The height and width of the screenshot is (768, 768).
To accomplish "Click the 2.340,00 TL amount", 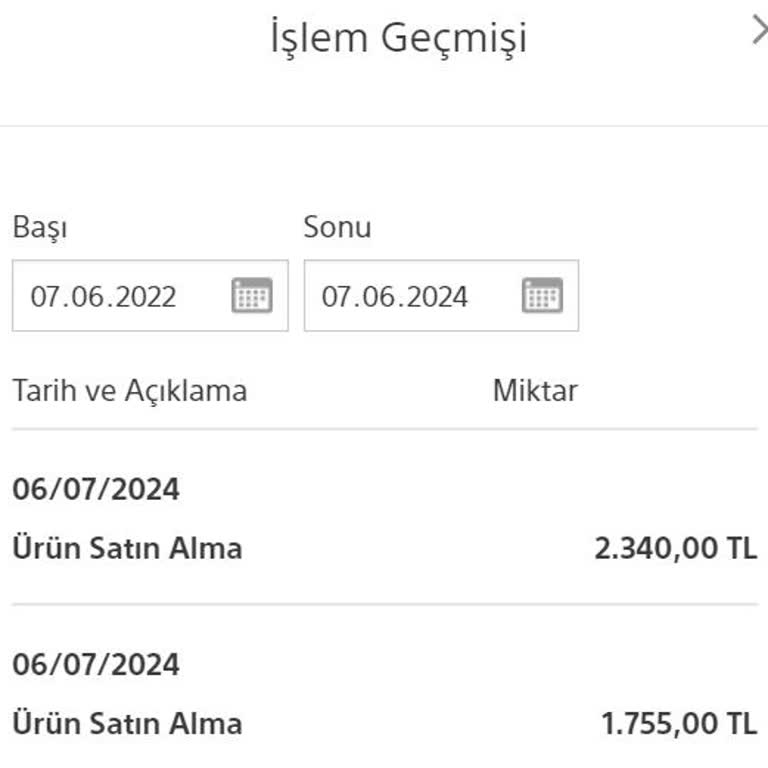I will (x=675, y=548).
